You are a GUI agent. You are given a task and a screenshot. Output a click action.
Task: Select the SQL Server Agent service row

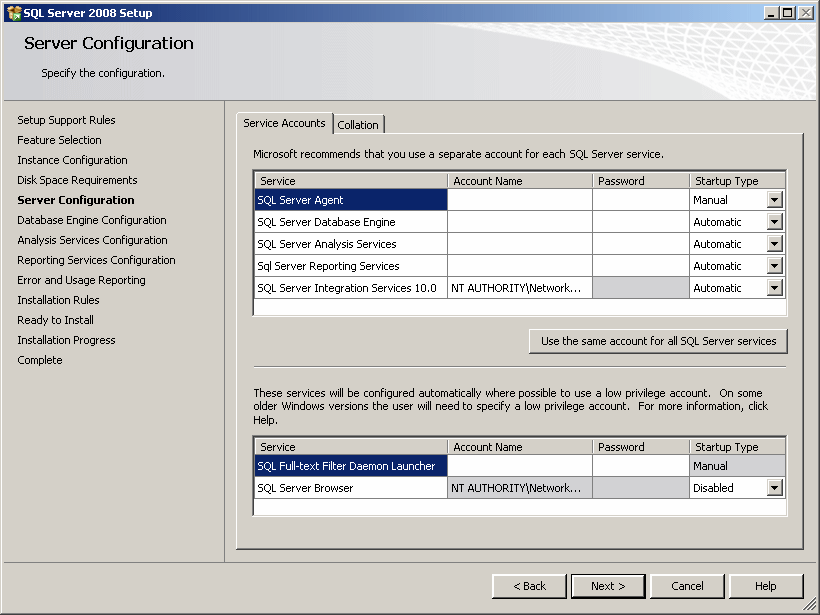[351, 200]
